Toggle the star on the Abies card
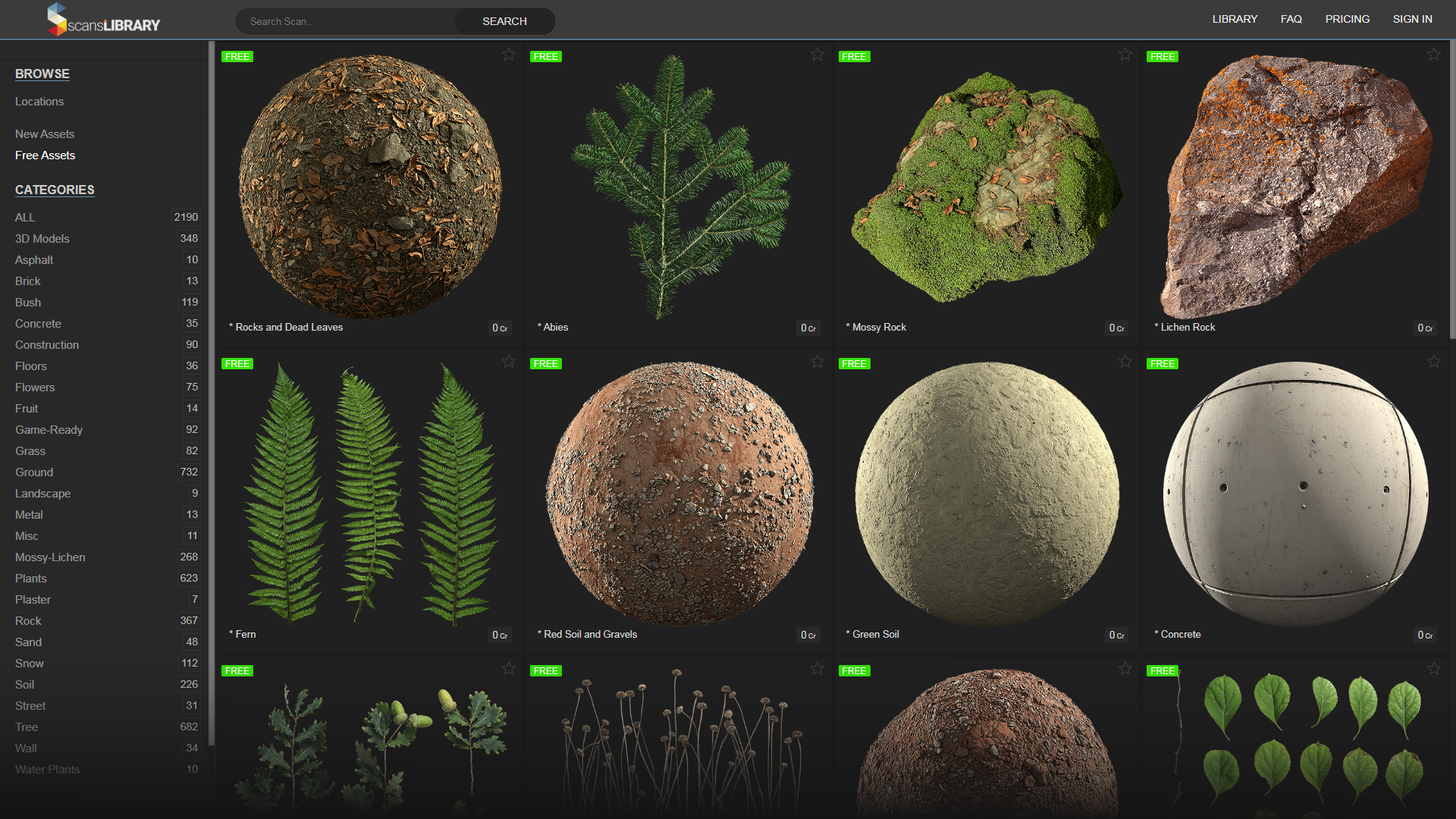The image size is (1456, 819). 817,55
